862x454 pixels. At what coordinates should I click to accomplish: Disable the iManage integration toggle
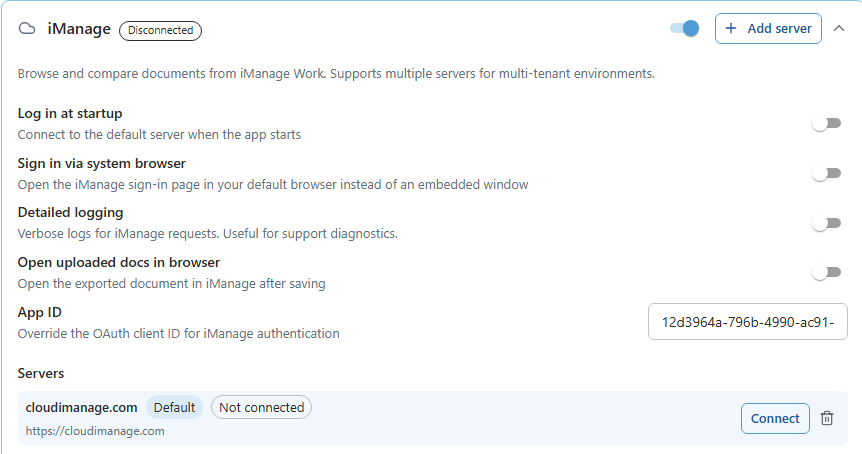(684, 28)
